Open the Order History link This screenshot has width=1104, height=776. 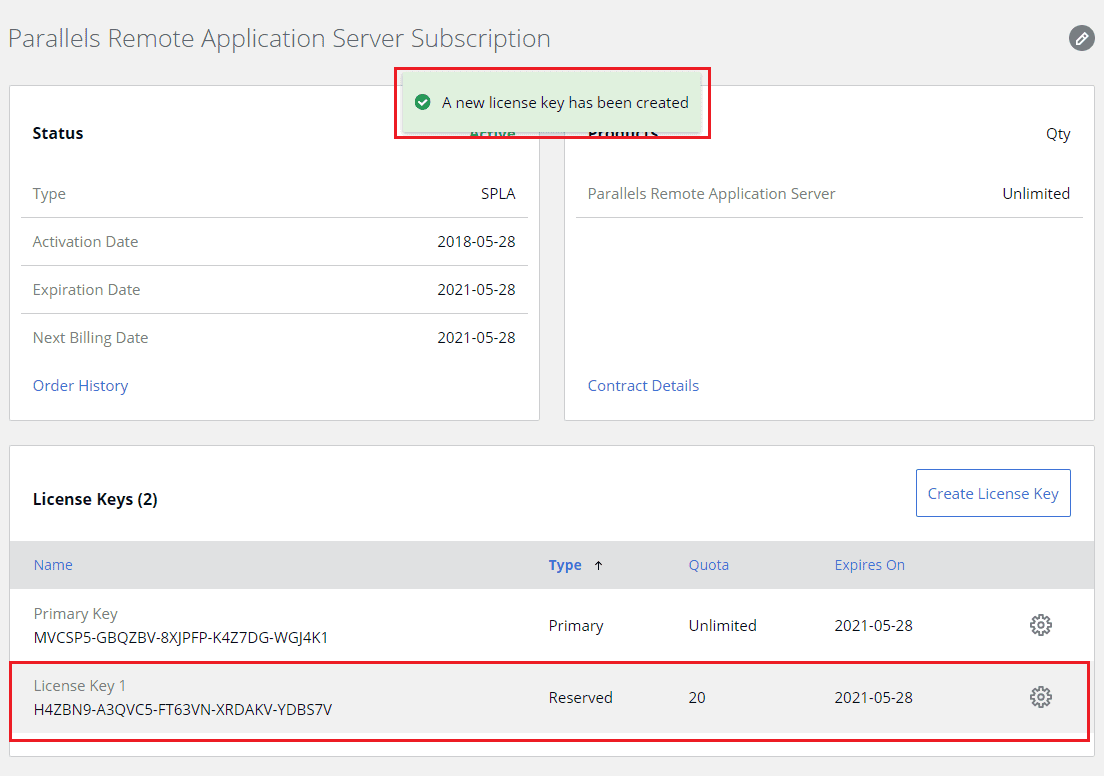(x=80, y=386)
